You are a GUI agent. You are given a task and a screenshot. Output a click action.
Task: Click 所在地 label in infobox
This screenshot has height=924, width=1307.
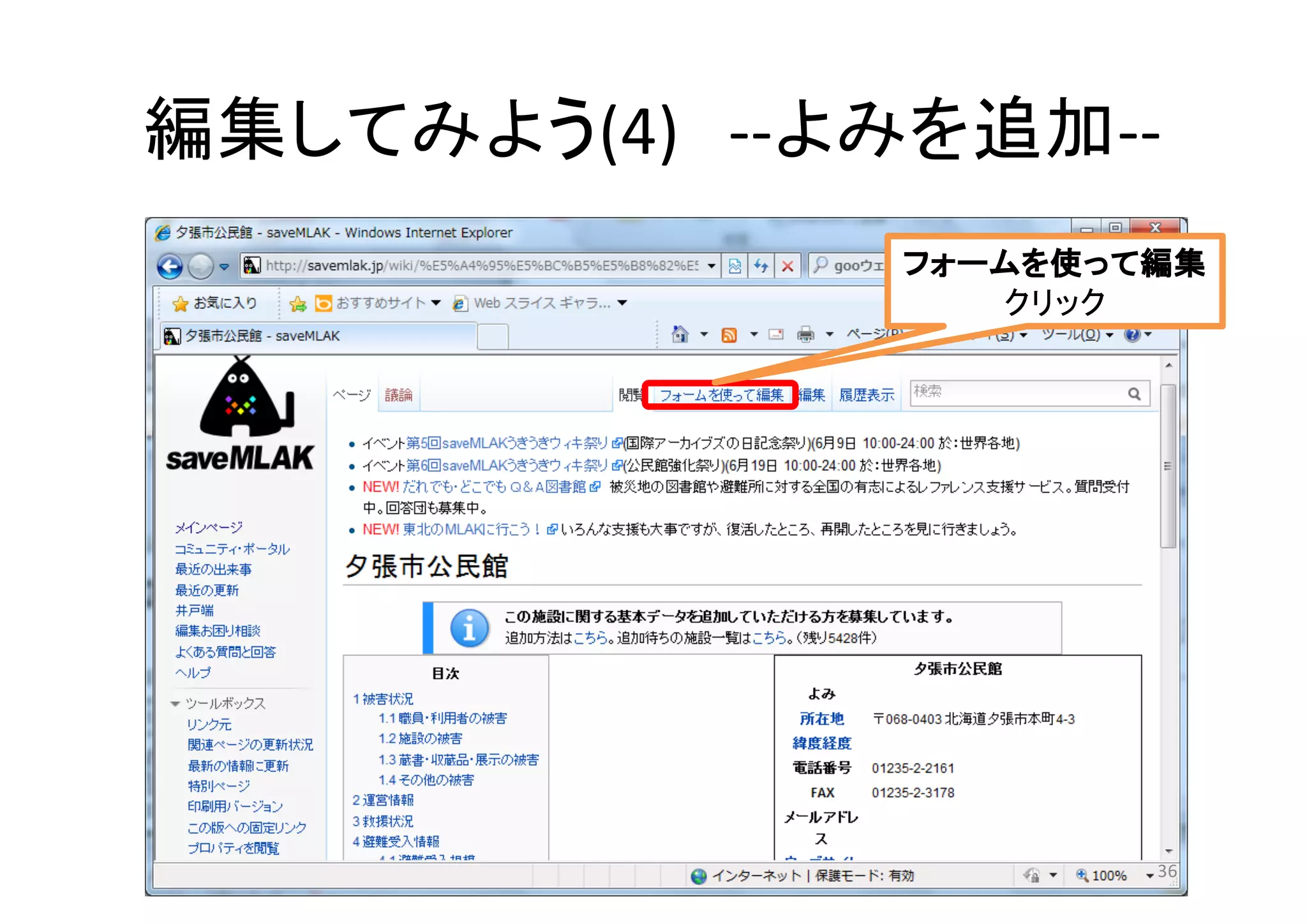822,719
